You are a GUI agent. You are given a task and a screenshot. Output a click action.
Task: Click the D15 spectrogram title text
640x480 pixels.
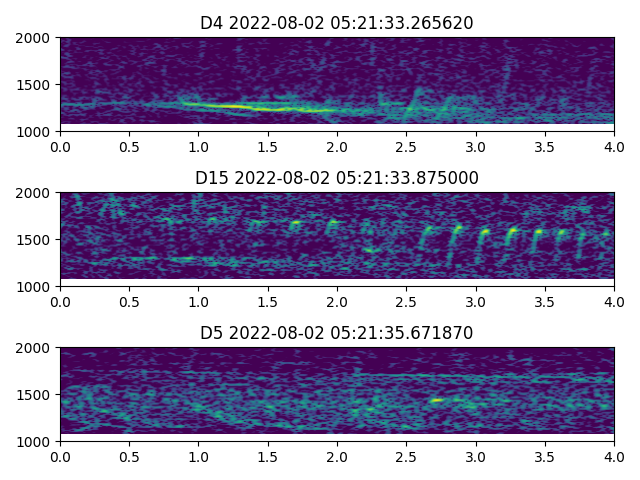click(337, 178)
